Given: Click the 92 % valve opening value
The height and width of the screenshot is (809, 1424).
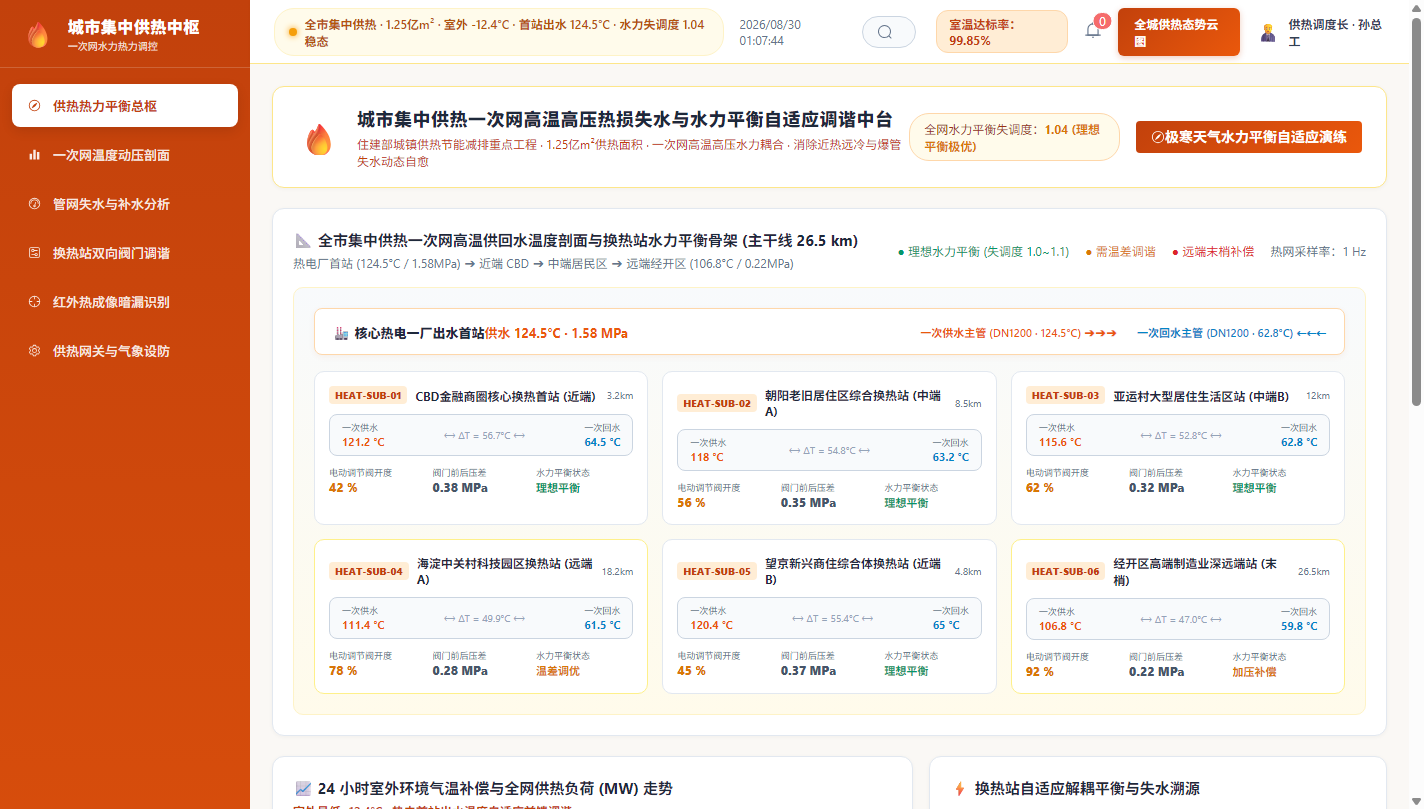Looking at the screenshot, I should point(1040,672).
